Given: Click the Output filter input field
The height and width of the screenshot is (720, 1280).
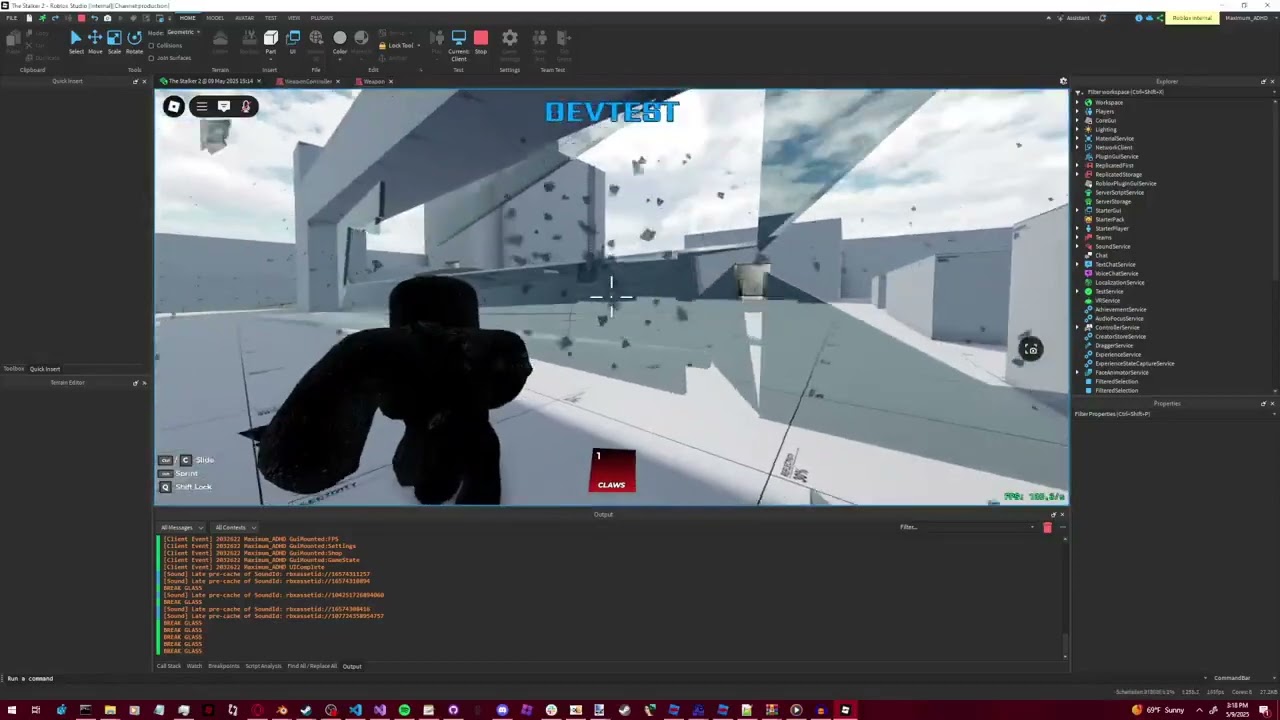Looking at the screenshot, I should click(965, 528).
